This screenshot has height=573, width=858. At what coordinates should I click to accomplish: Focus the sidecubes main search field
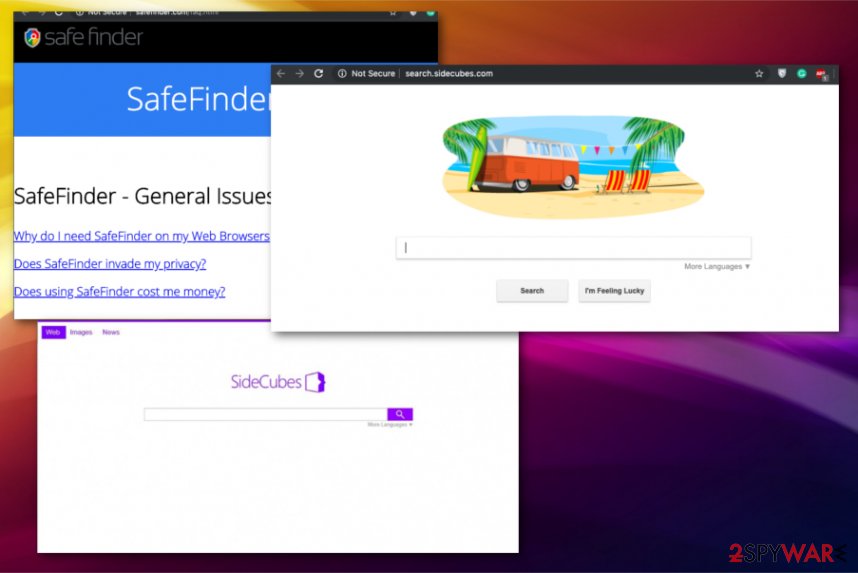(x=573, y=248)
